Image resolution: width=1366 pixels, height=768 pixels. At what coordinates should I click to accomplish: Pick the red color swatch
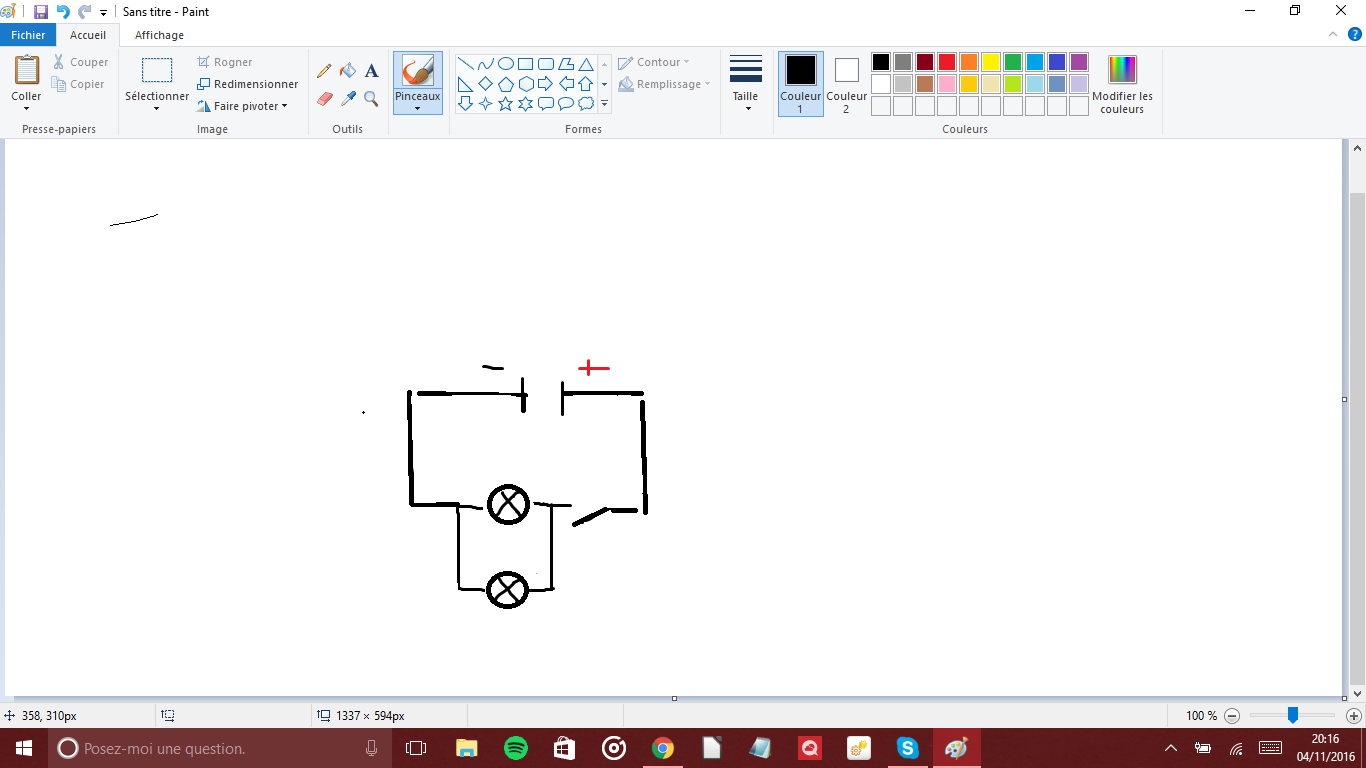click(947, 62)
